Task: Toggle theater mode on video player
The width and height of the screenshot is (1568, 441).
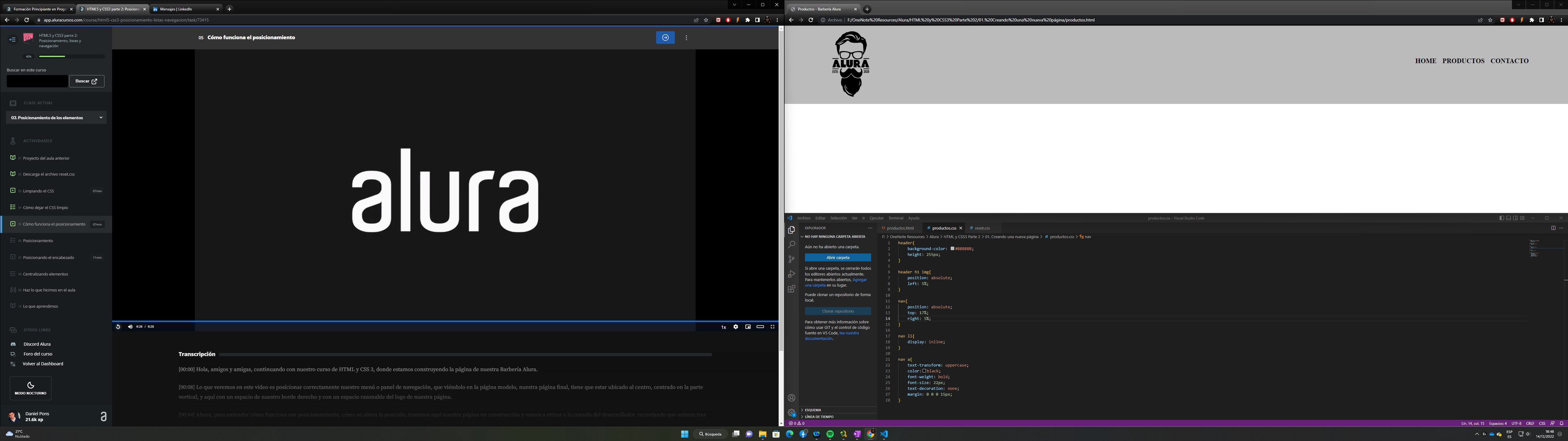Action: (760, 326)
